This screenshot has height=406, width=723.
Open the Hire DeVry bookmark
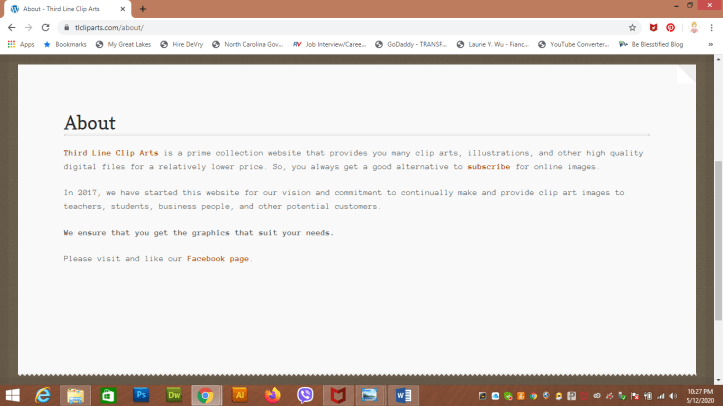click(182, 44)
